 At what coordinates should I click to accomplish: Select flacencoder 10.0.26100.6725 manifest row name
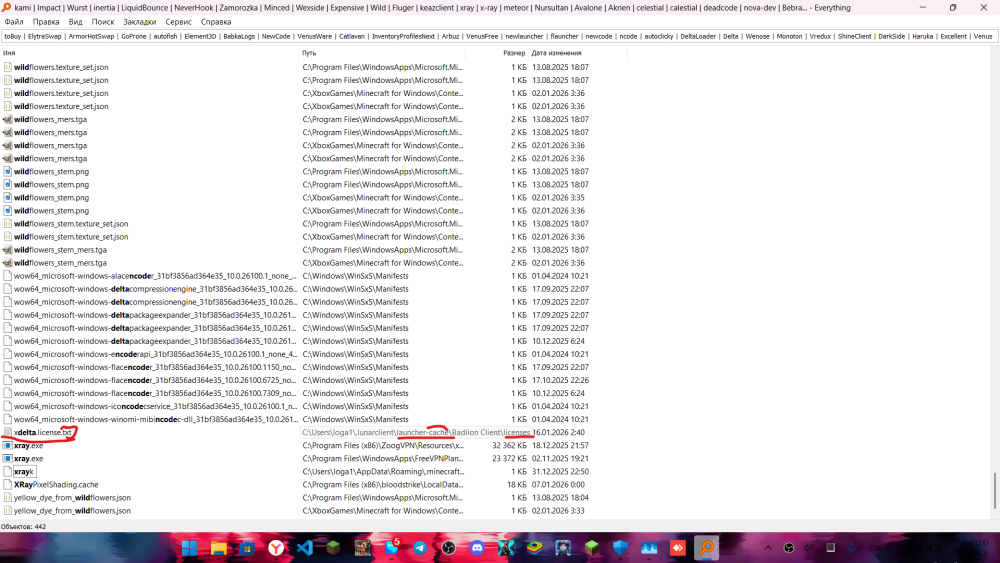pyautogui.click(x=155, y=380)
